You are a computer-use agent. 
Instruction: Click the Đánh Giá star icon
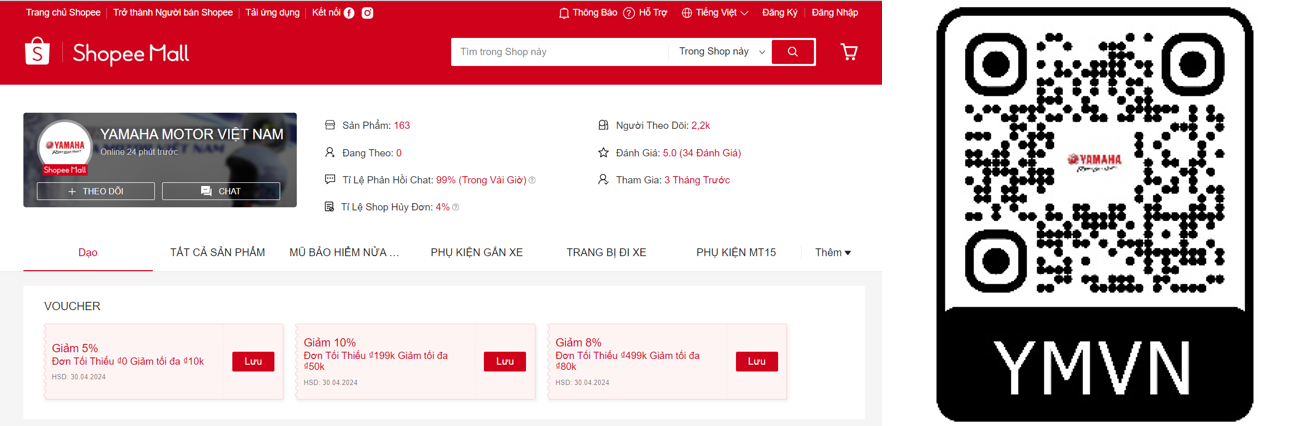click(x=603, y=153)
